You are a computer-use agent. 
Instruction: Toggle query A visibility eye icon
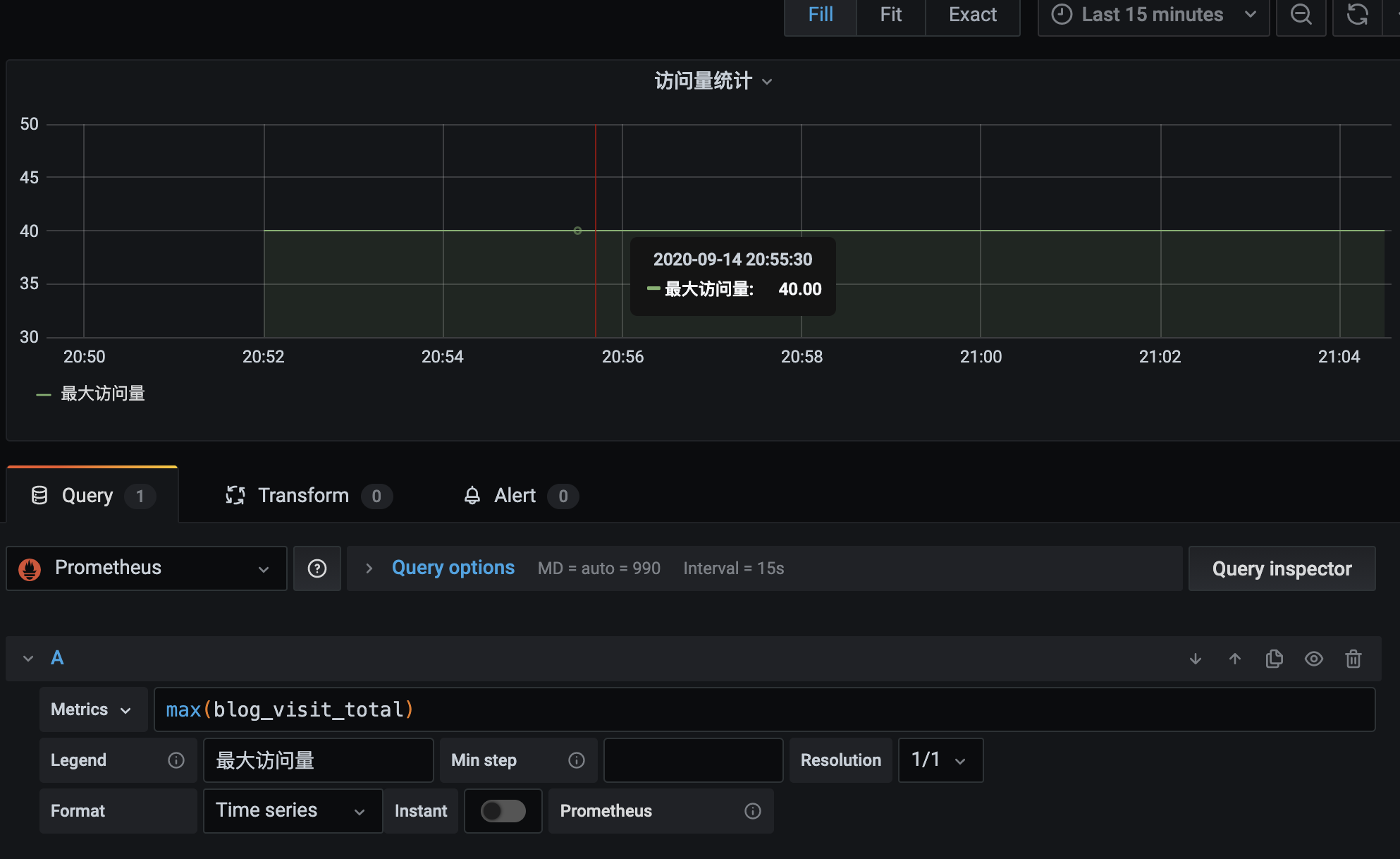coord(1313,659)
